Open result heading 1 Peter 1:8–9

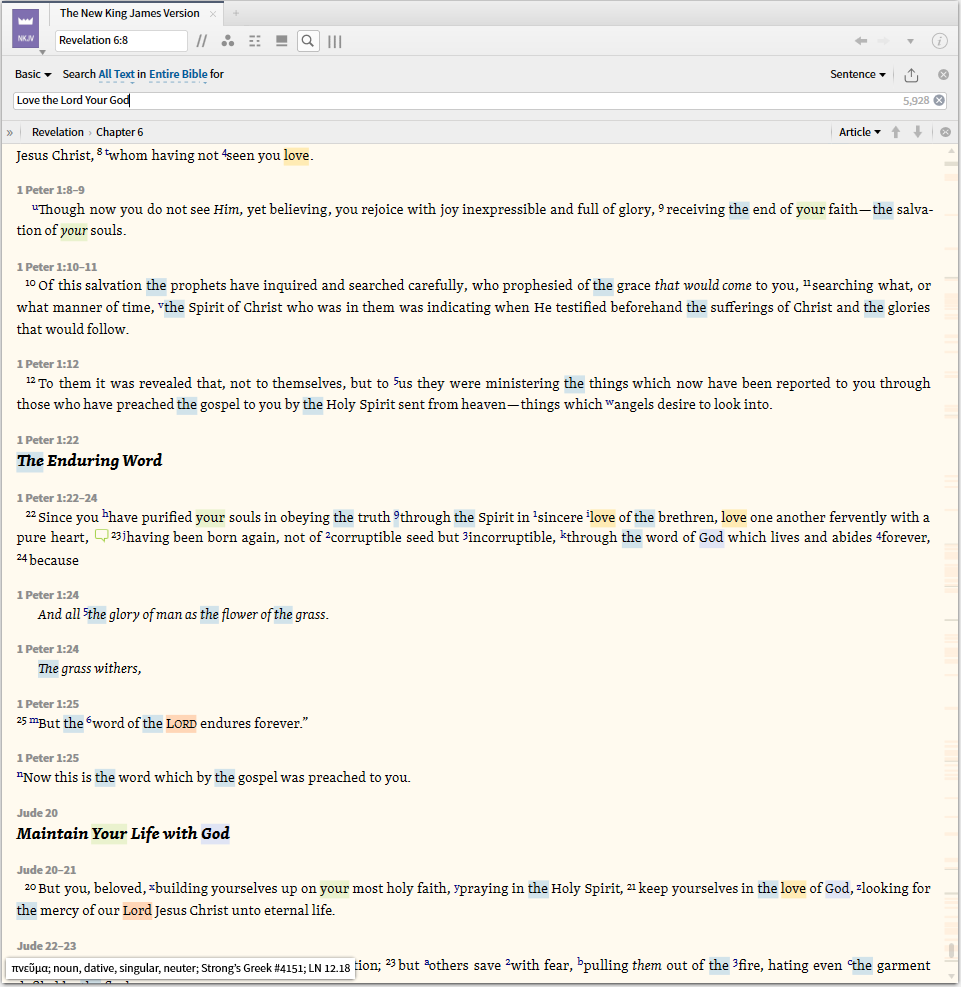[50, 190]
